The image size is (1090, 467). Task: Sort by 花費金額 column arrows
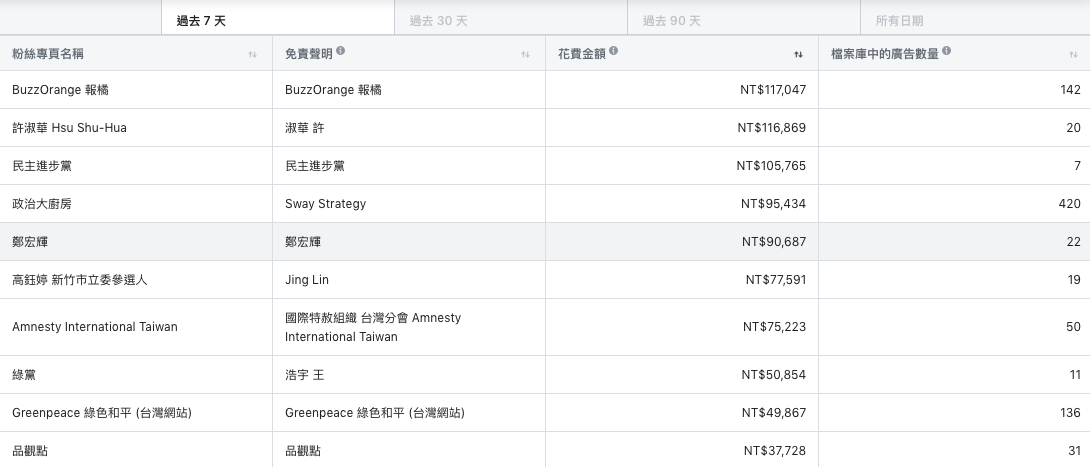click(799, 54)
